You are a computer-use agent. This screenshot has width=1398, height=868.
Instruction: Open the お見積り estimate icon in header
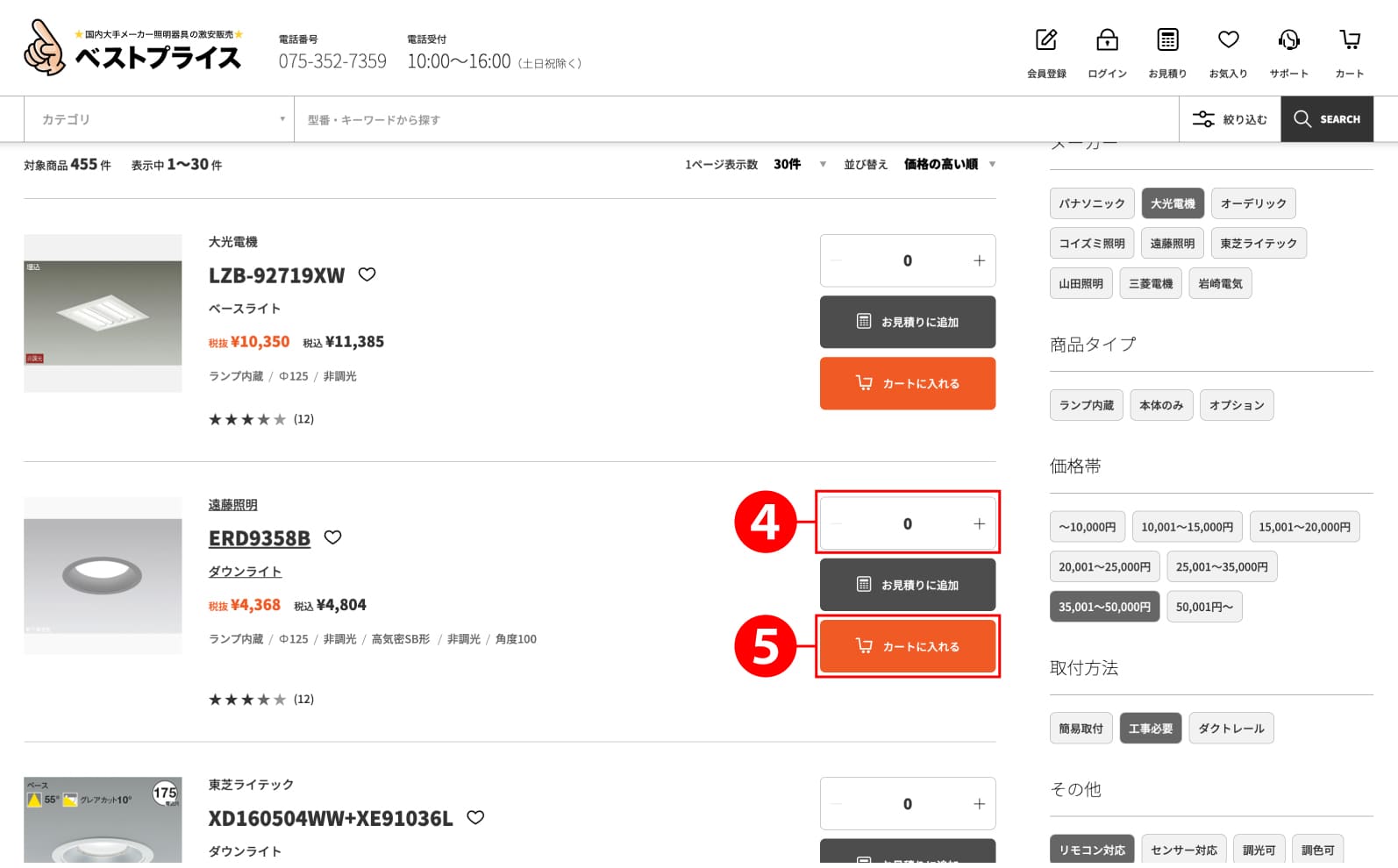(1167, 40)
